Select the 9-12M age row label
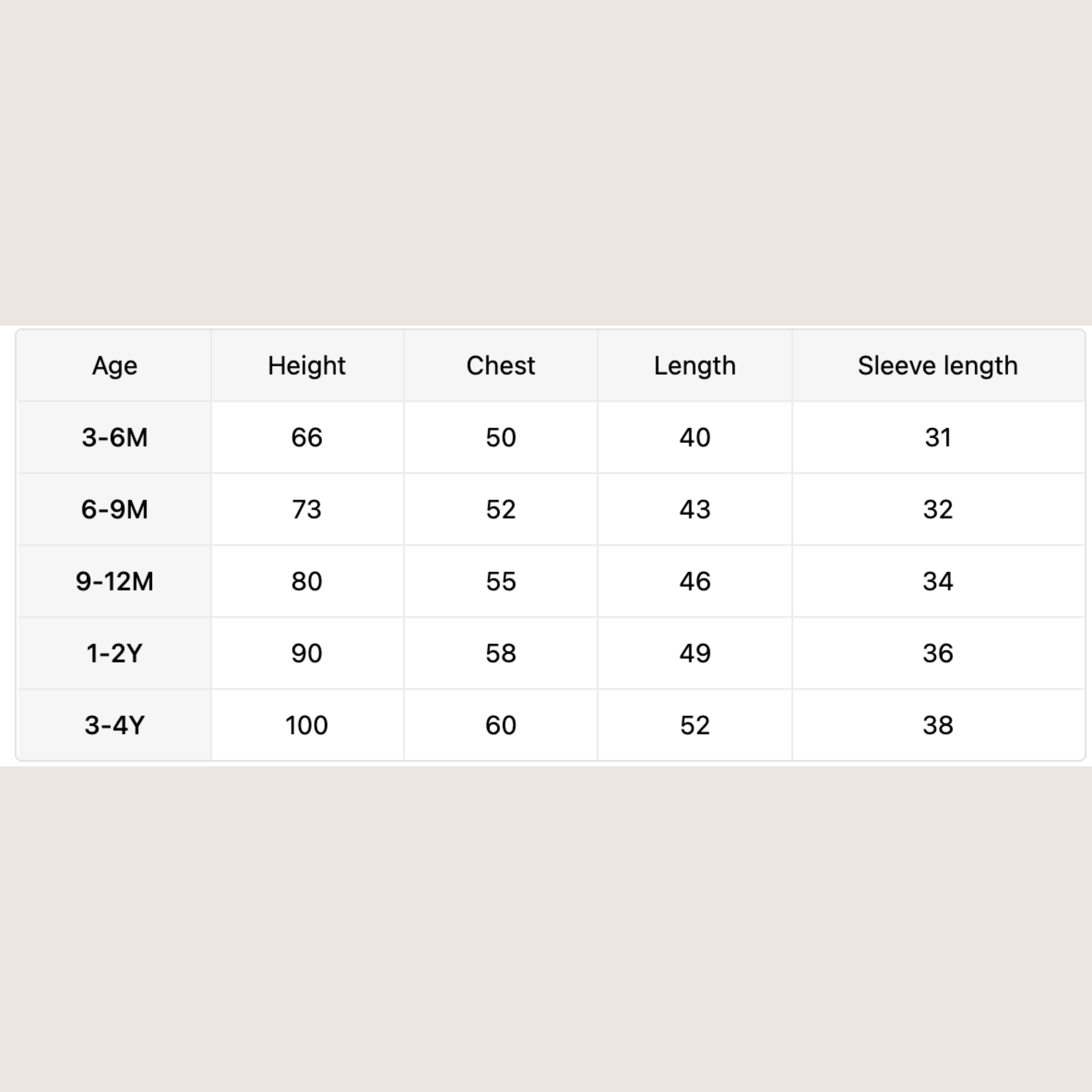Viewport: 1092px width, 1092px height. point(115,581)
